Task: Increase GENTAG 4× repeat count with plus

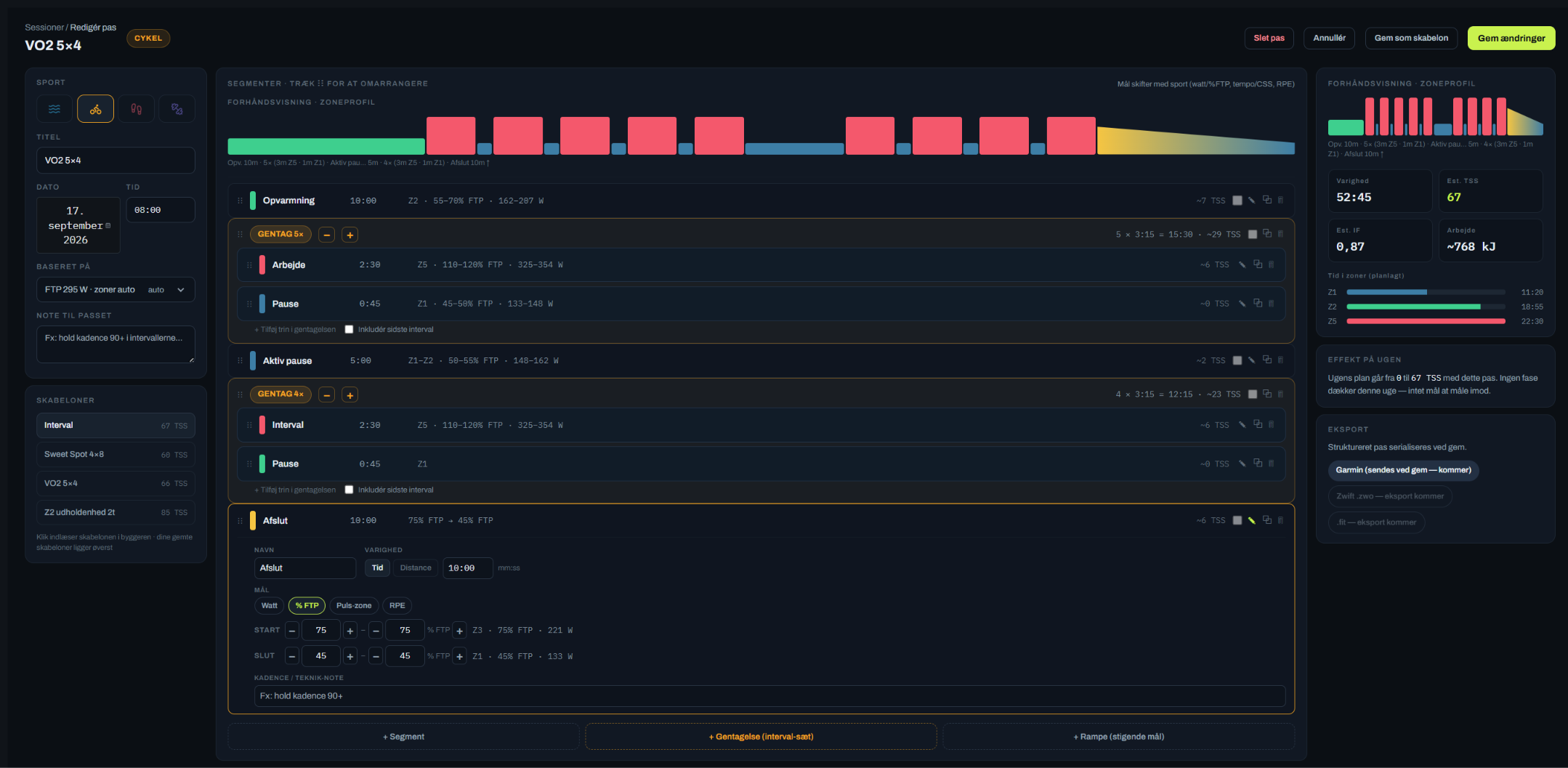Action: (x=349, y=395)
